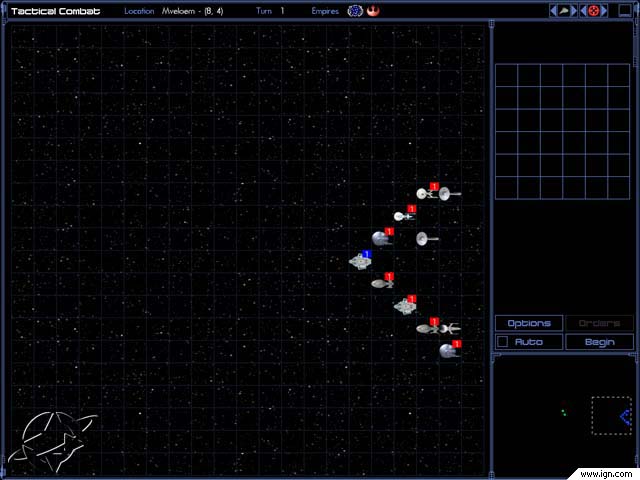640x480 pixels.
Task: Select the blue-flagged ship on the grid
Action: [x=359, y=261]
